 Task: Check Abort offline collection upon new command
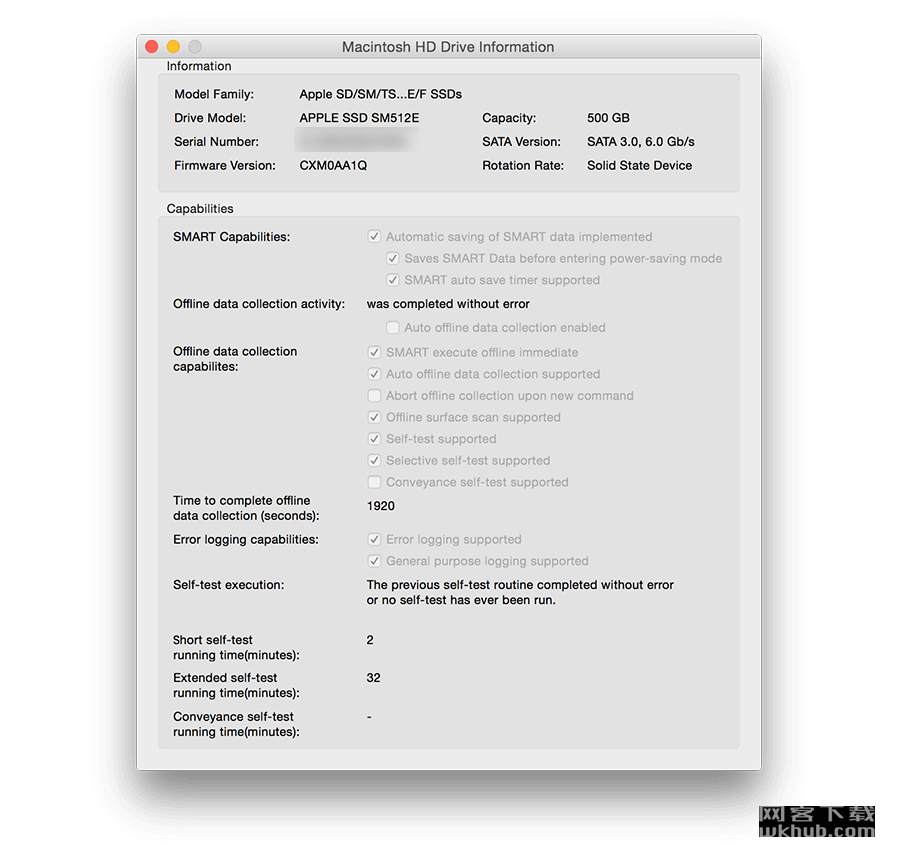[x=374, y=395]
